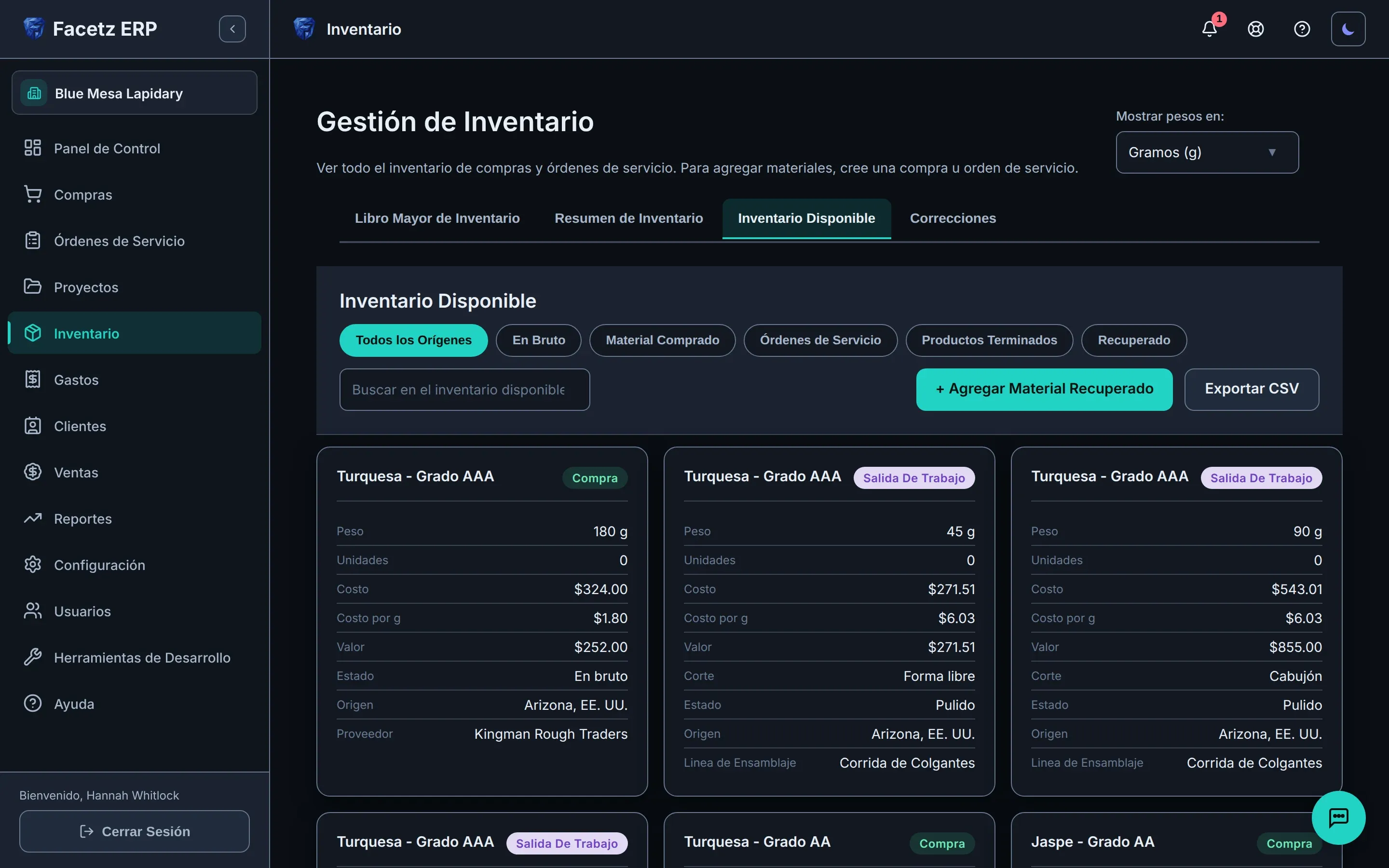Open the chat bubble widget
Screen dimensions: 1389x868
click(x=1338, y=817)
